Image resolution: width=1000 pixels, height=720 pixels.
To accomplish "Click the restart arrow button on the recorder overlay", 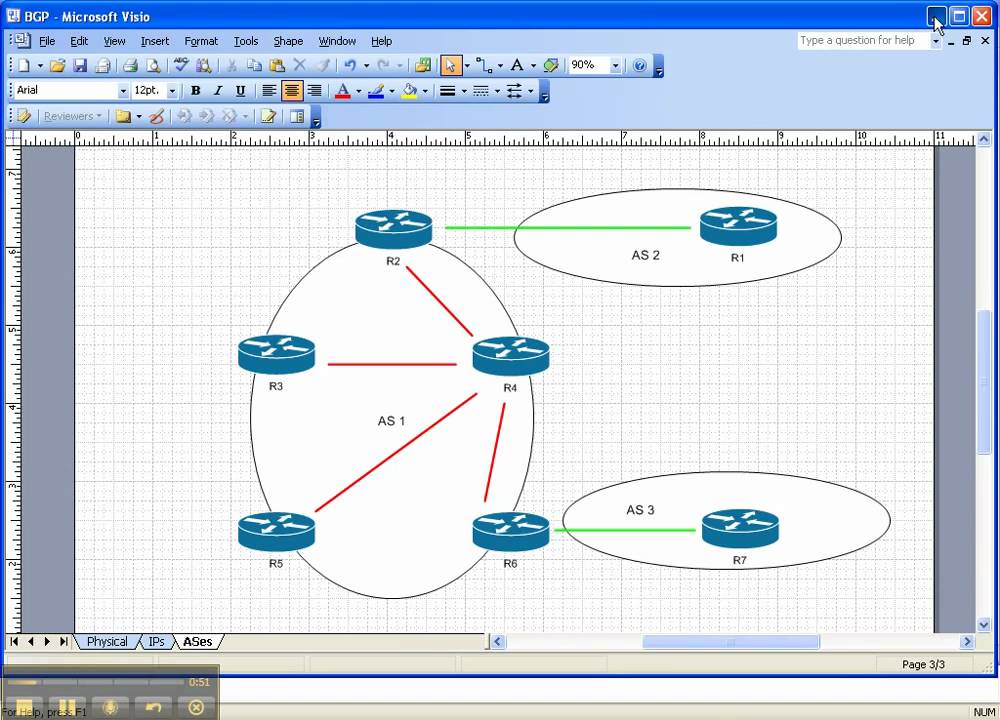I will [x=153, y=707].
